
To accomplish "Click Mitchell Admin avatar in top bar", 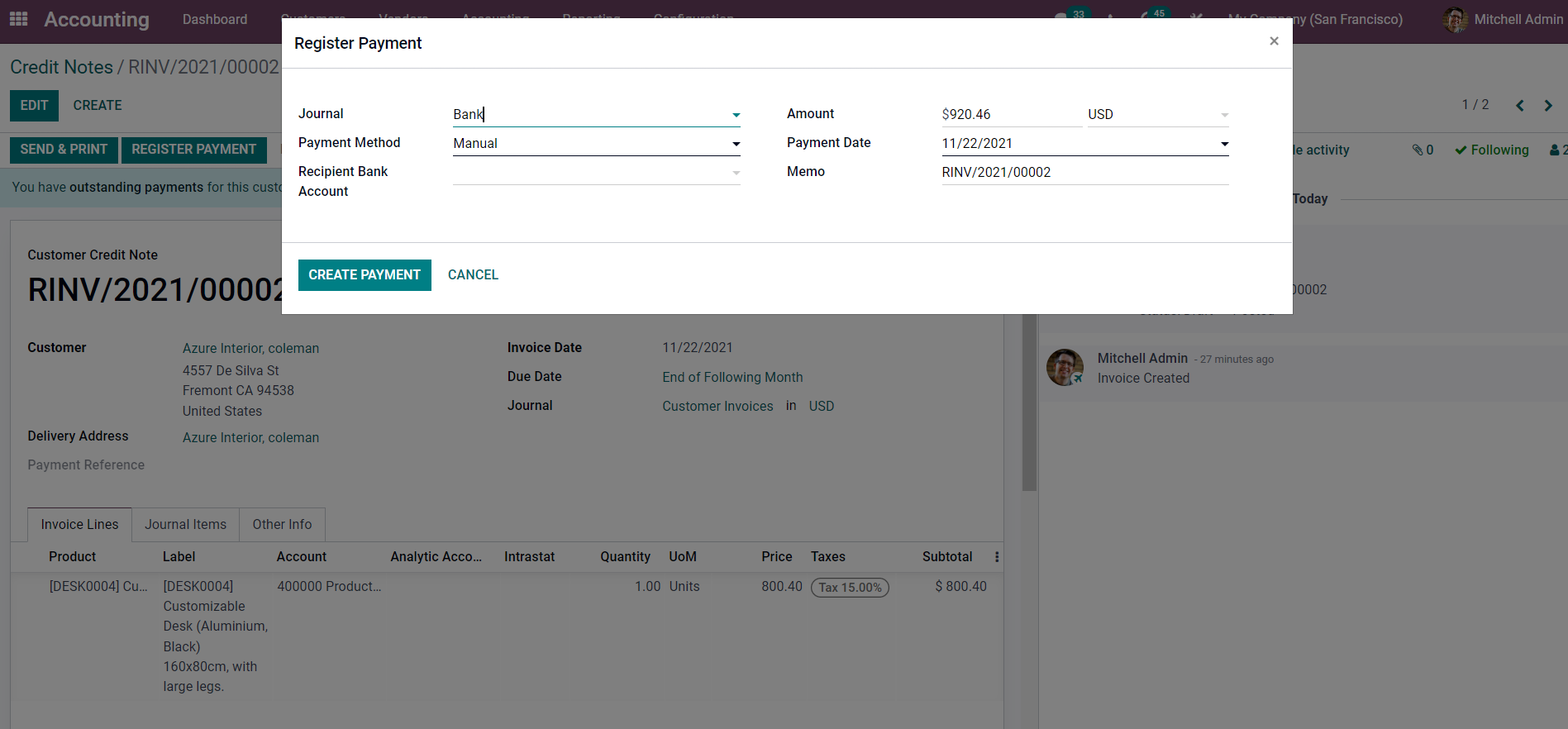I will click(1455, 19).
